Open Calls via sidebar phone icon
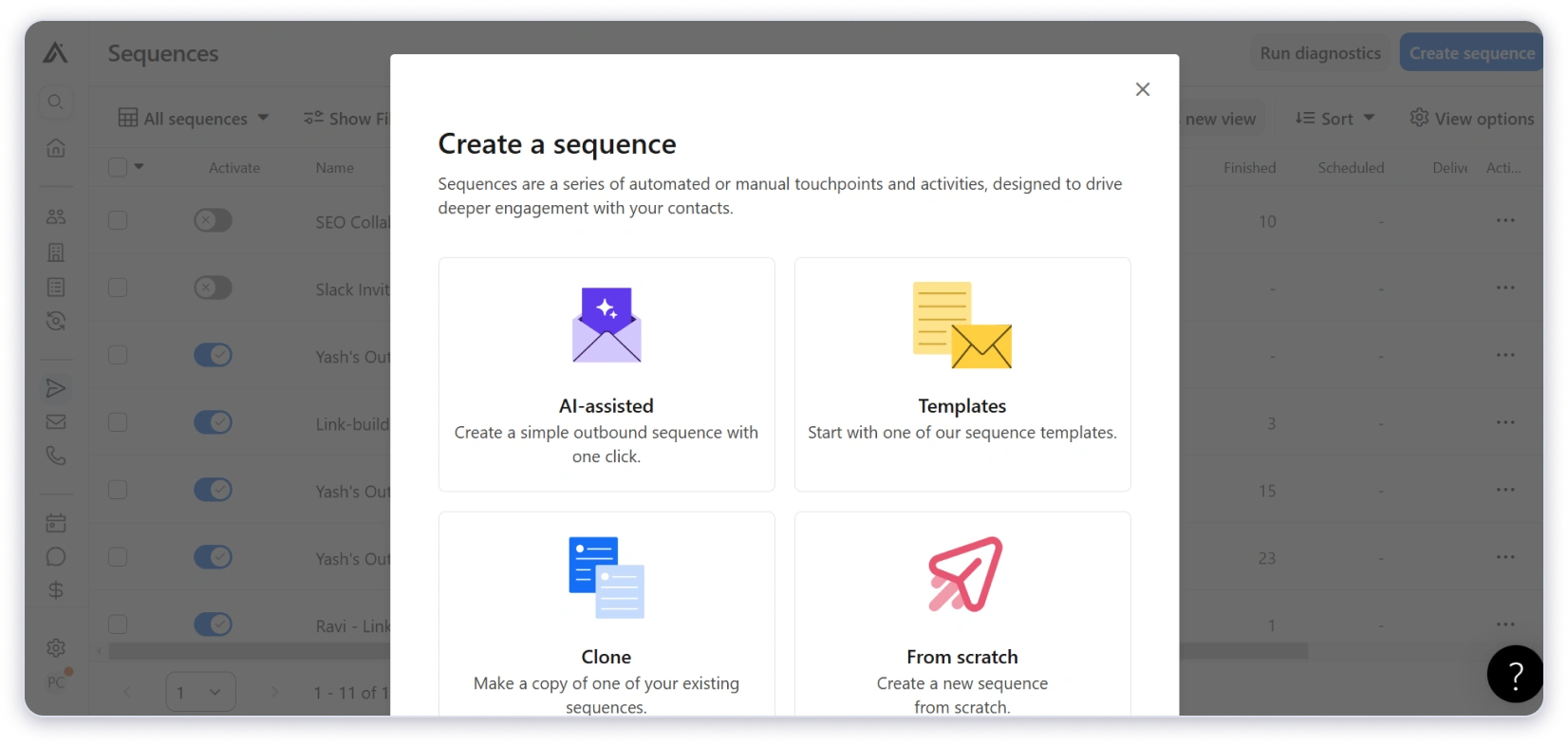1568x745 pixels. 56,456
